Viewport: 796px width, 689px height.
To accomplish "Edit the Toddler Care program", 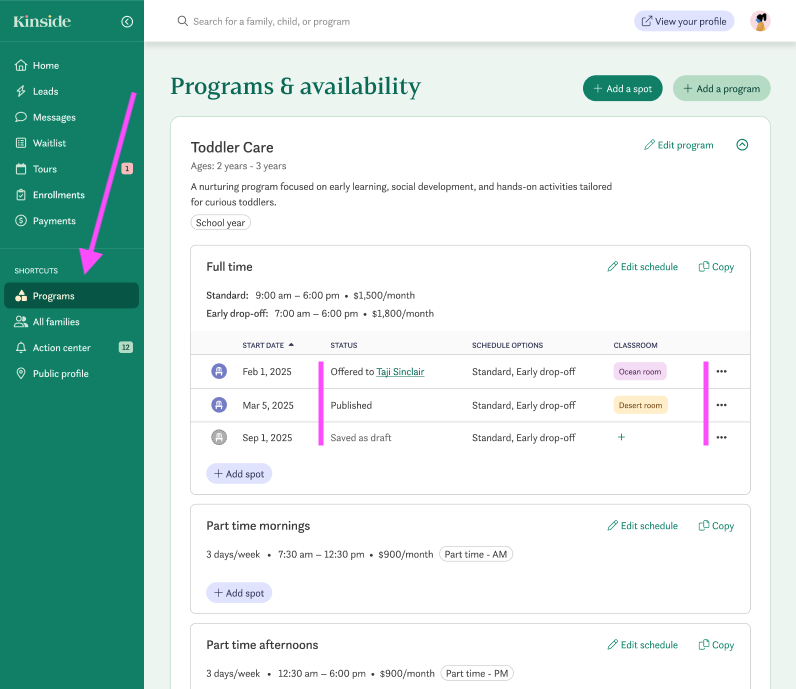I will pos(679,145).
